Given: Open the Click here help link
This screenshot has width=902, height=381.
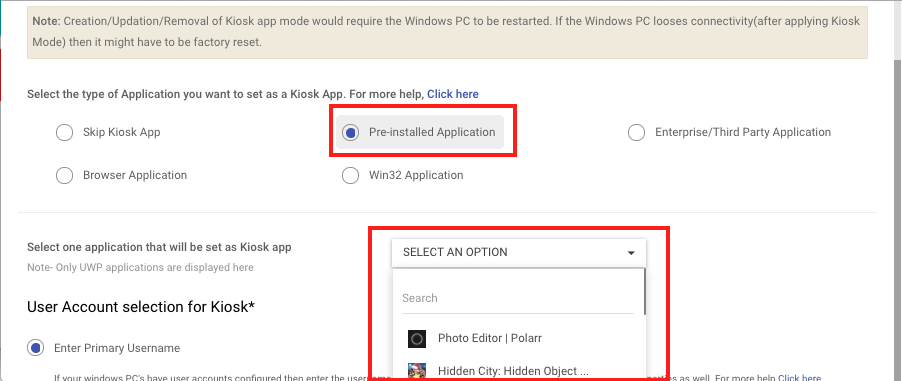Looking at the screenshot, I should click(452, 94).
